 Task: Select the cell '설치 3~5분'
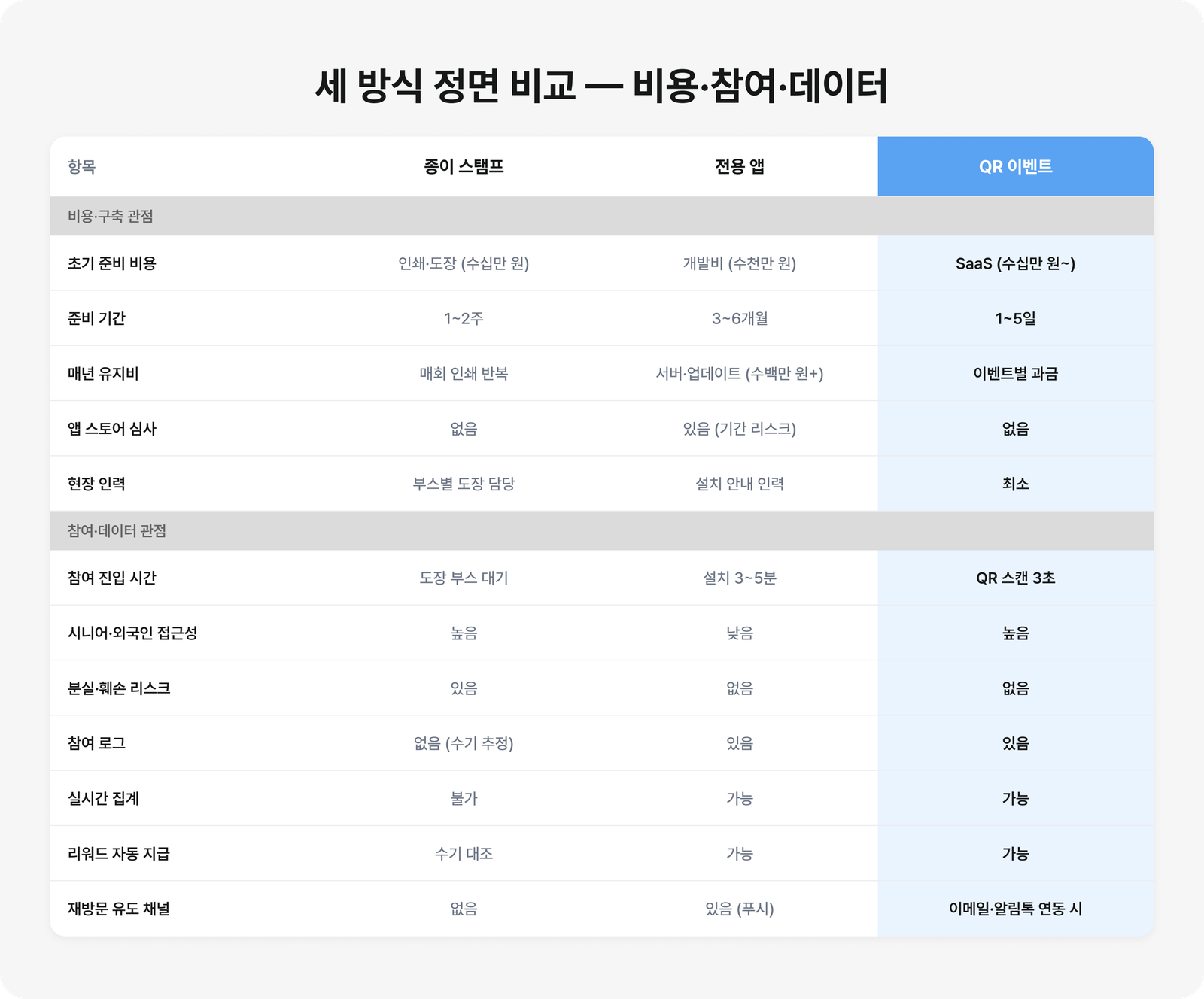coord(740,578)
